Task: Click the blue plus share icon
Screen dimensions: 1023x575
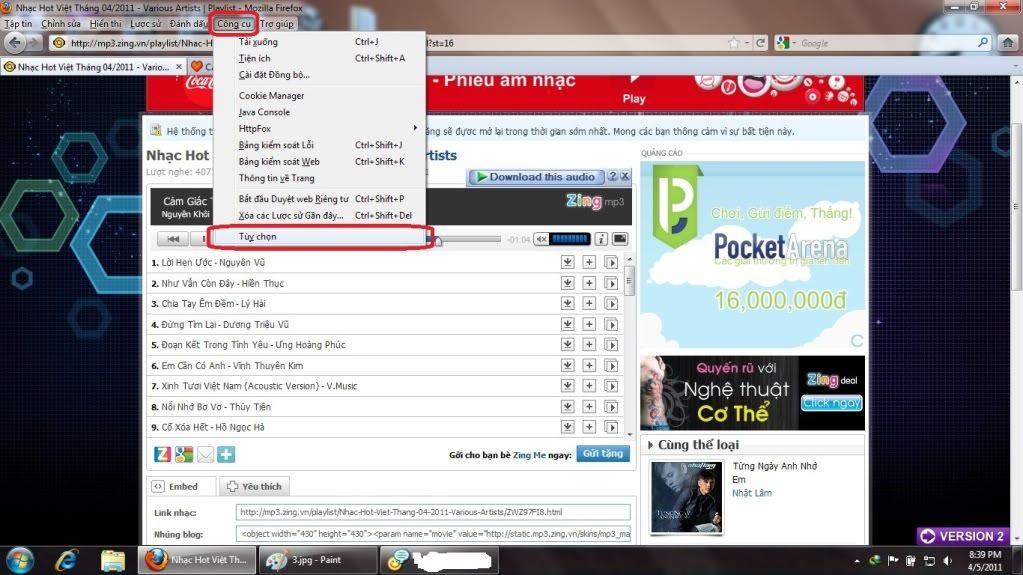Action: click(x=226, y=454)
